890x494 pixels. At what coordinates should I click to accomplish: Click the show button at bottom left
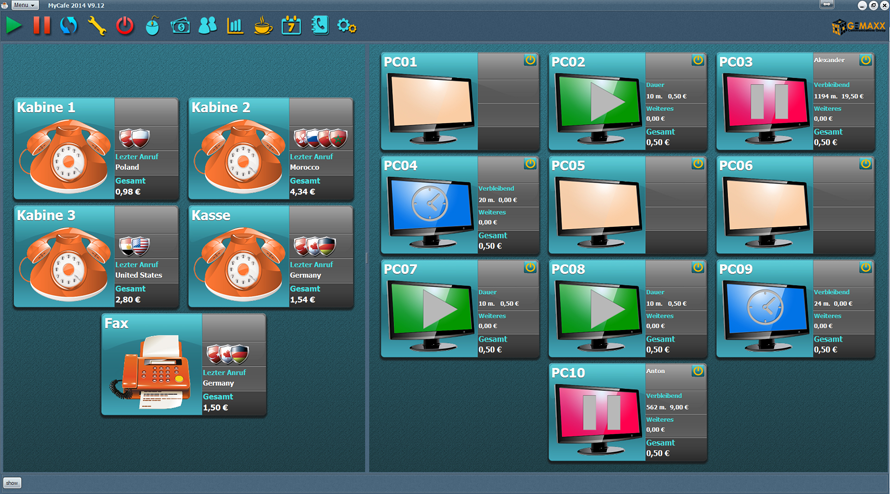click(12, 483)
